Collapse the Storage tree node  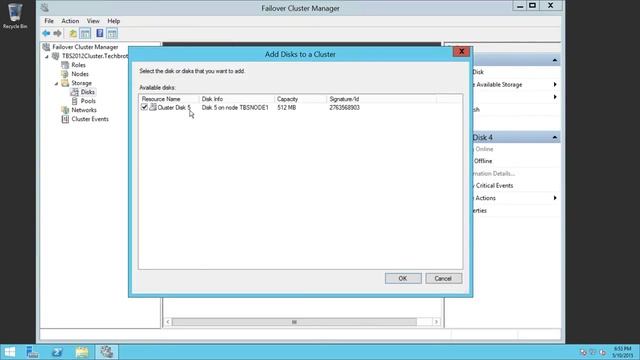(56, 83)
